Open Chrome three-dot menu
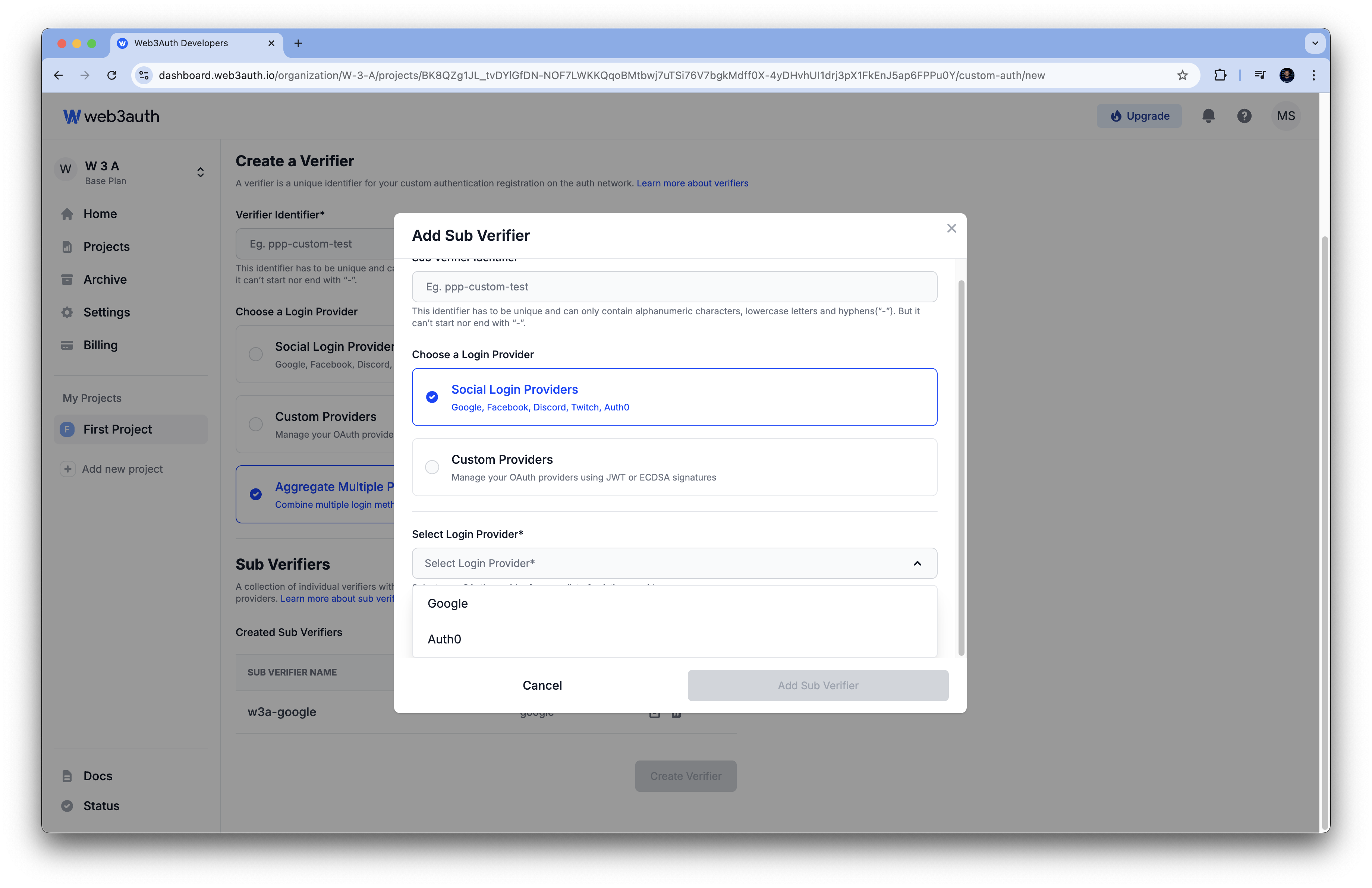The width and height of the screenshot is (1372, 888). (x=1314, y=75)
